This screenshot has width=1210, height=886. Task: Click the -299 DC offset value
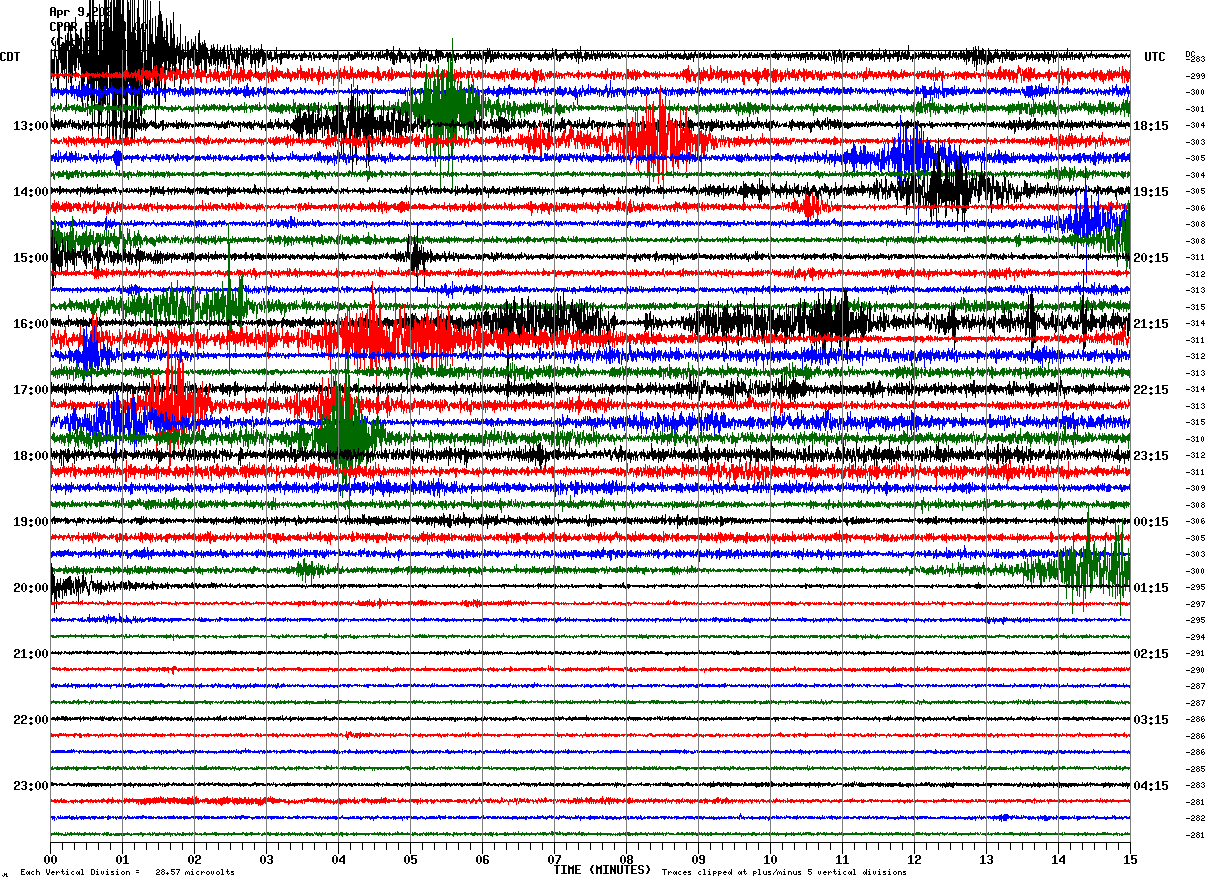(1195, 76)
